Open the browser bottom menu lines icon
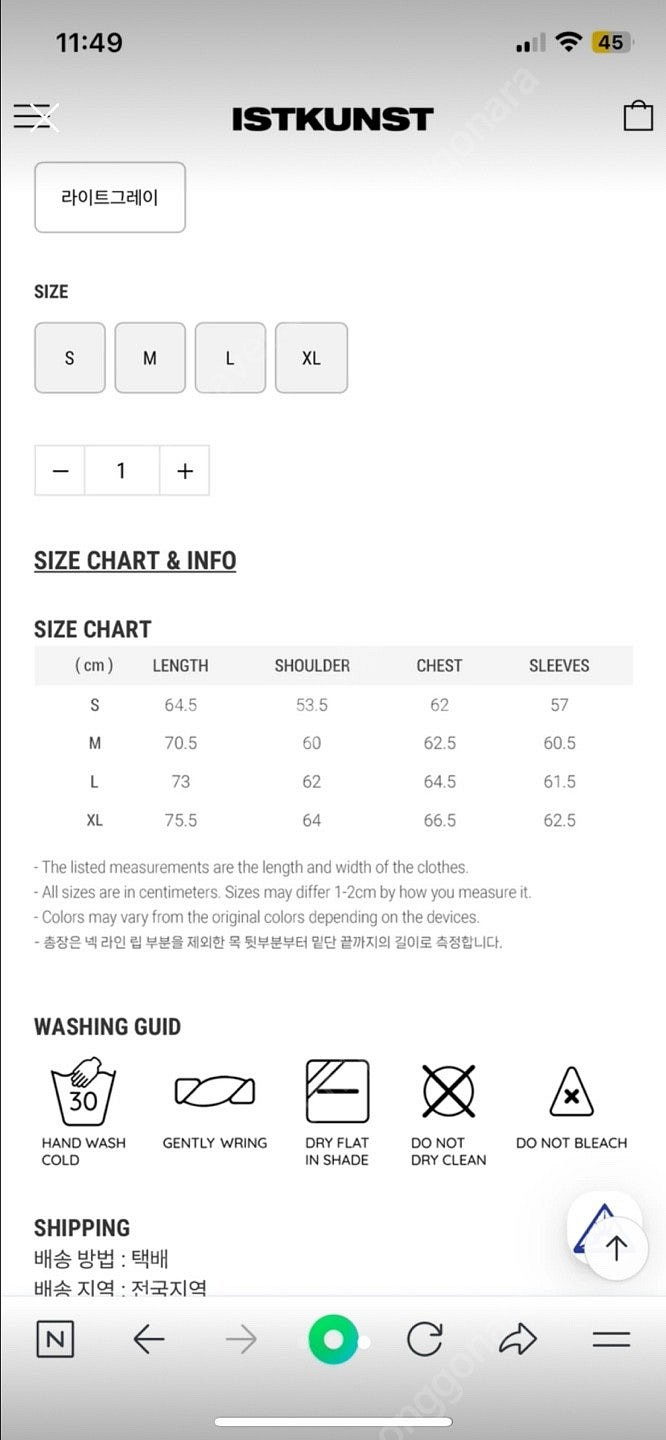The width and height of the screenshot is (666, 1440). [611, 1340]
